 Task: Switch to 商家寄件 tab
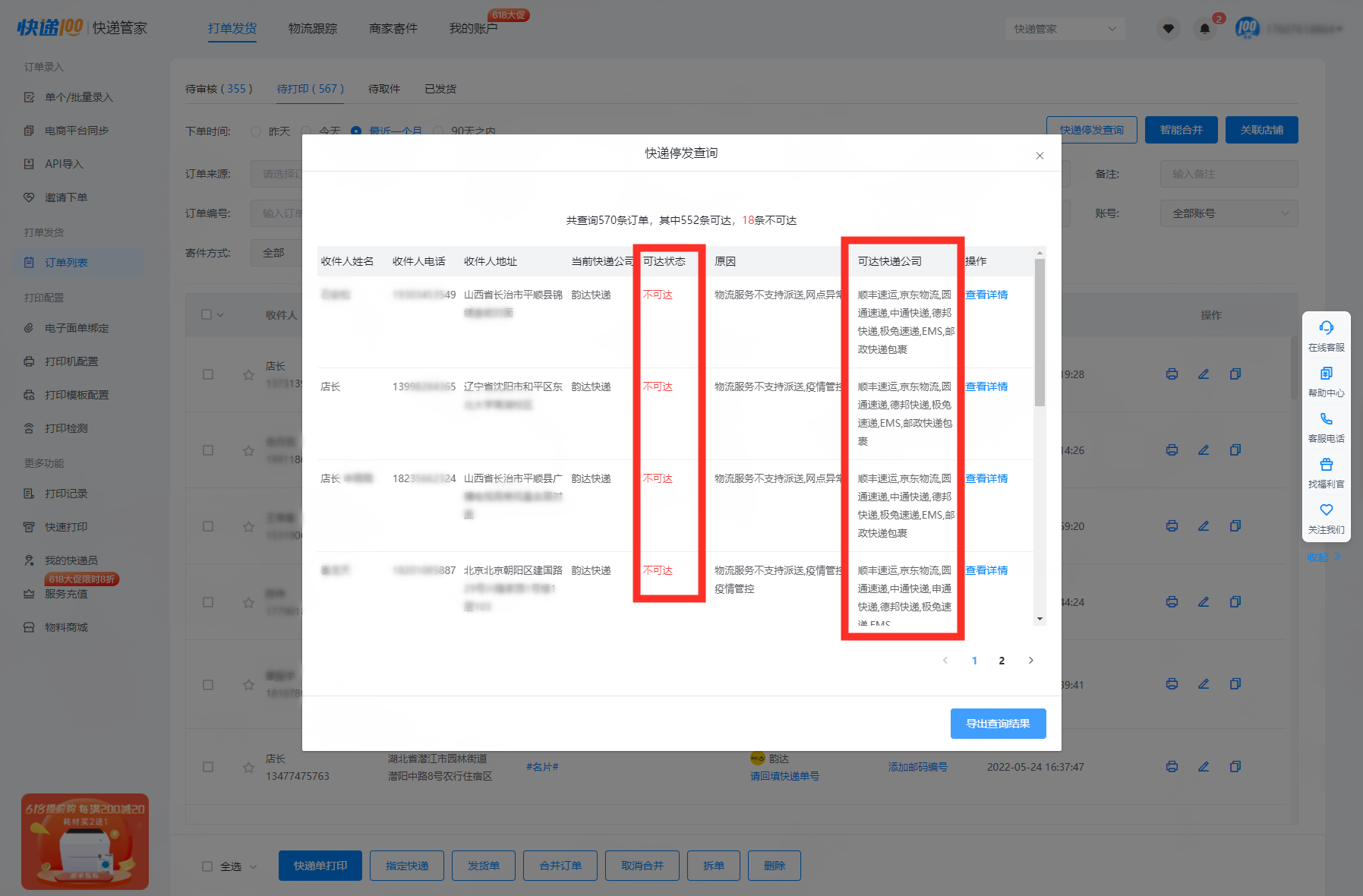tap(393, 28)
